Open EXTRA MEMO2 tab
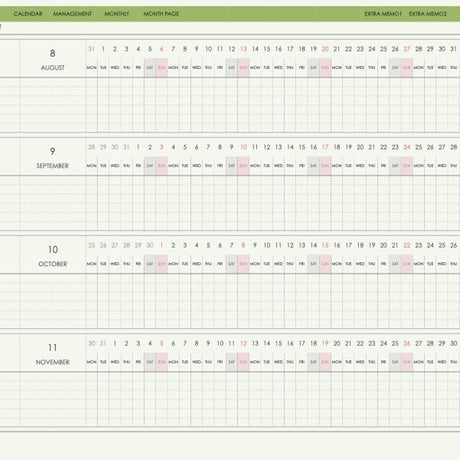This screenshot has height=460, width=460. pos(428,14)
